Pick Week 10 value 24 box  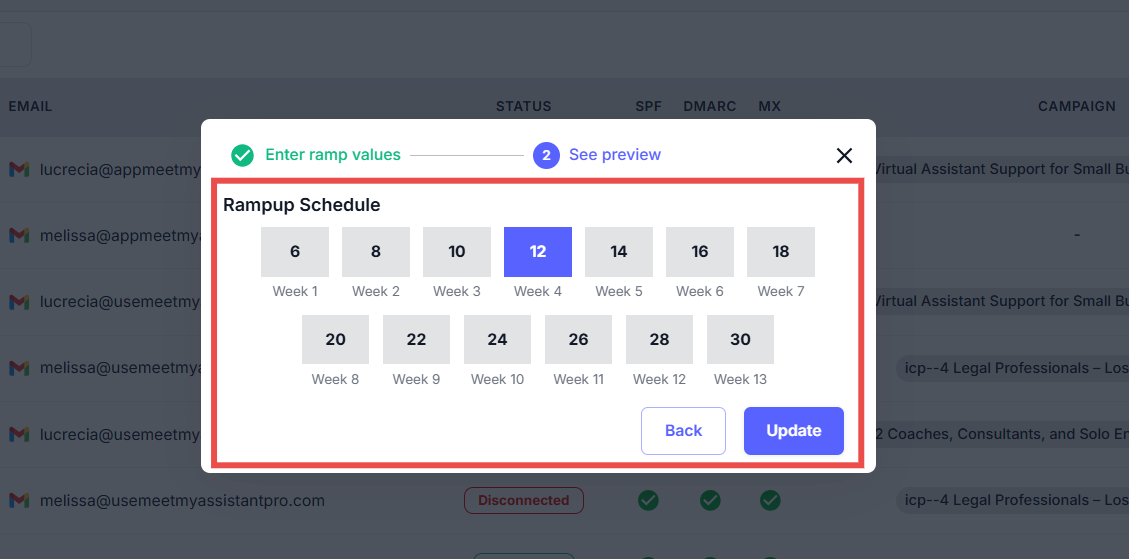coord(497,340)
